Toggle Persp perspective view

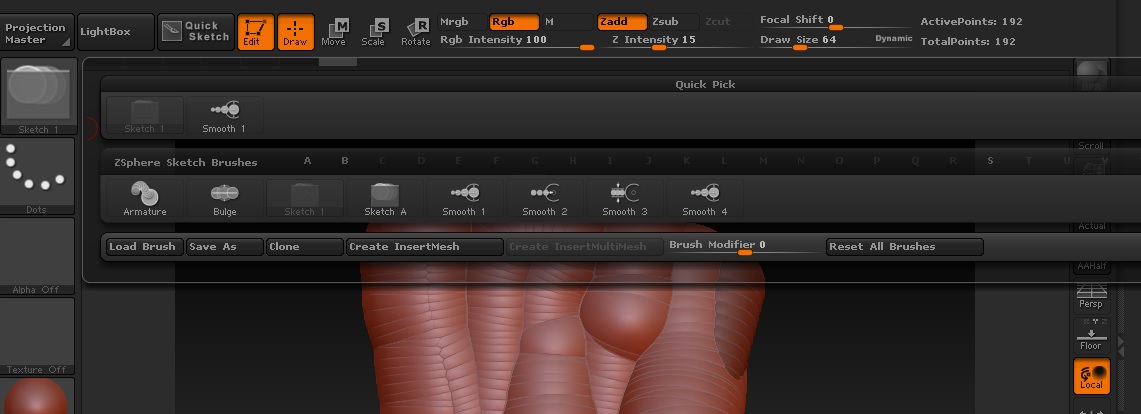point(1092,296)
